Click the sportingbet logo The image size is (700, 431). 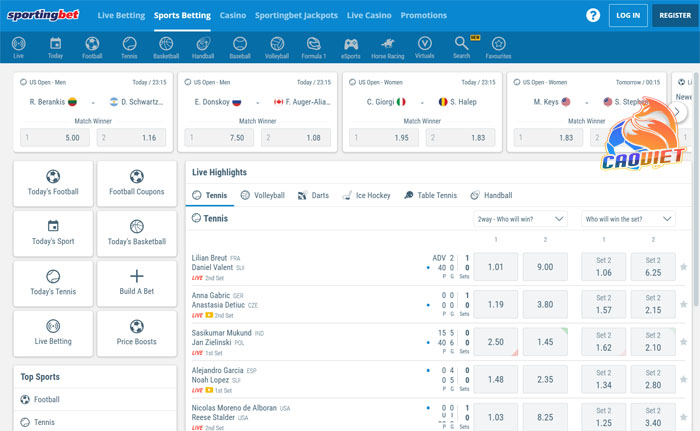[43, 15]
